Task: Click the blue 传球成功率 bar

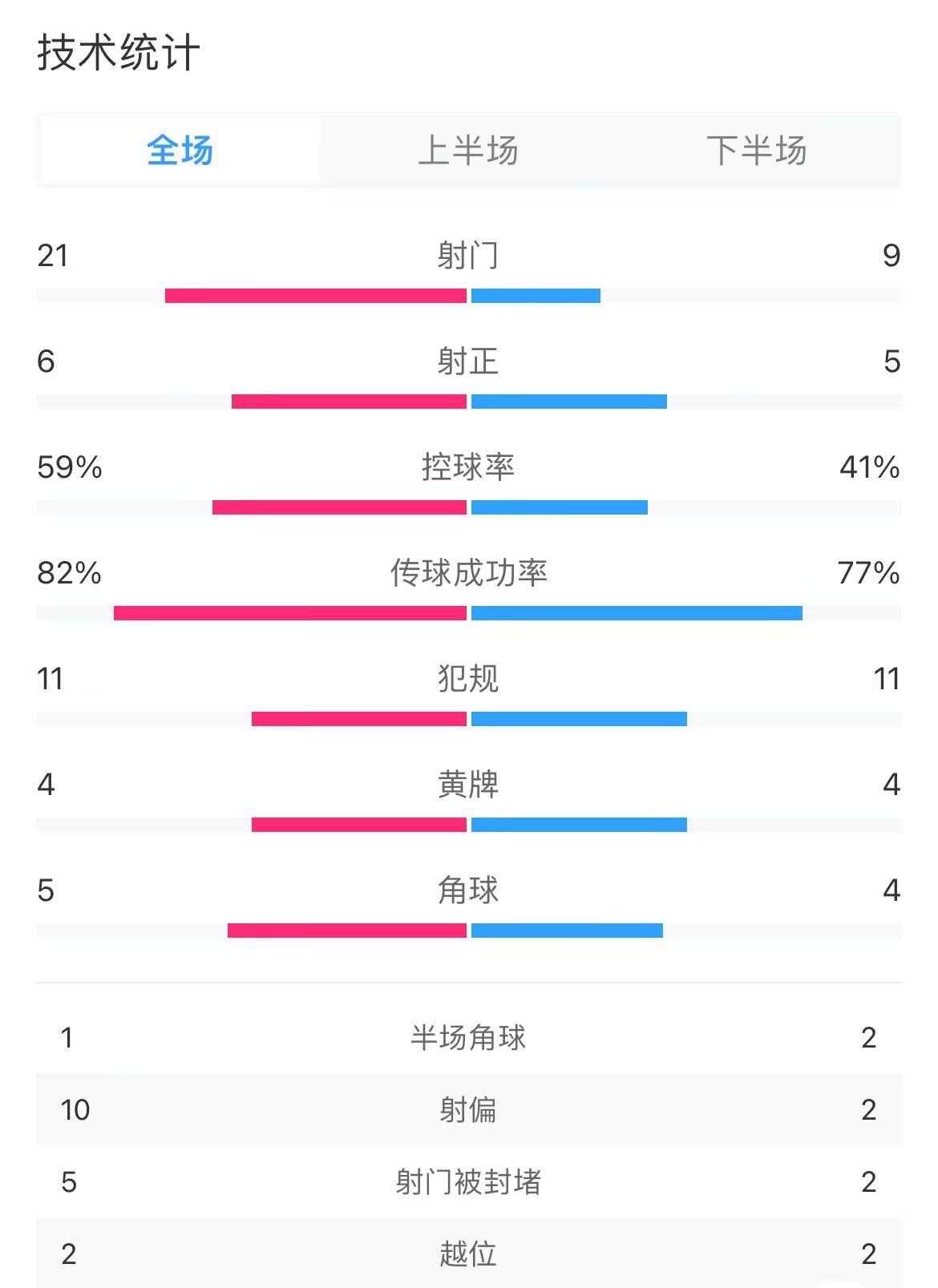Action: pos(637,613)
